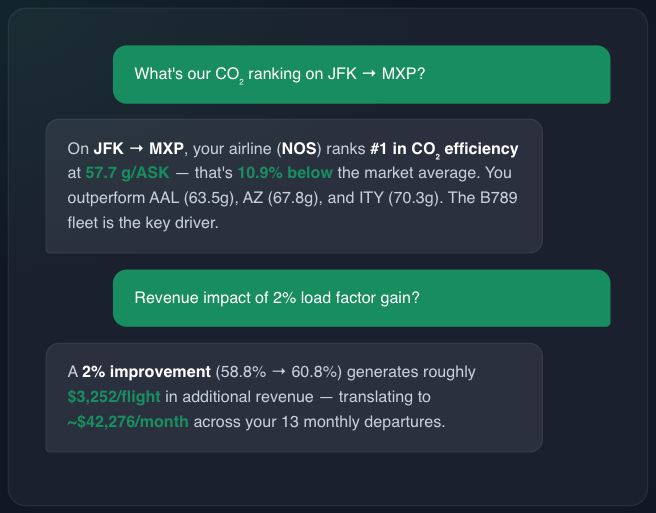Viewport: 656px width, 513px height.
Task: Click the user message about CO₂ ranking
Action: click(x=279, y=74)
